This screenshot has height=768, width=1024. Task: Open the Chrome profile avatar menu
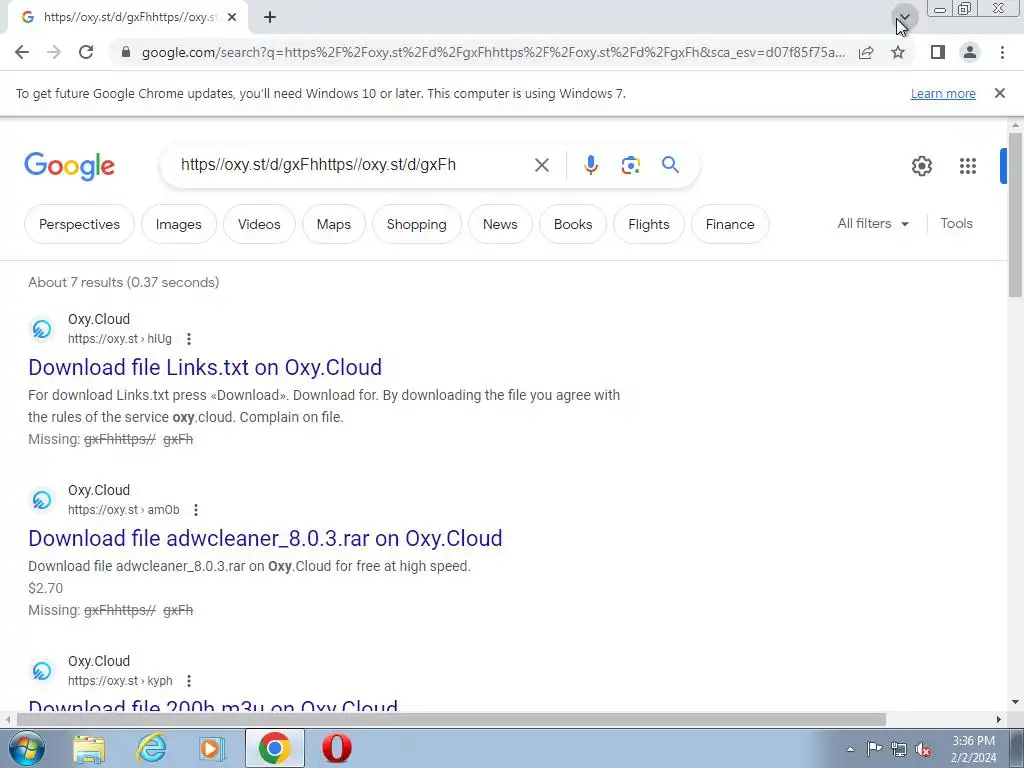click(970, 52)
